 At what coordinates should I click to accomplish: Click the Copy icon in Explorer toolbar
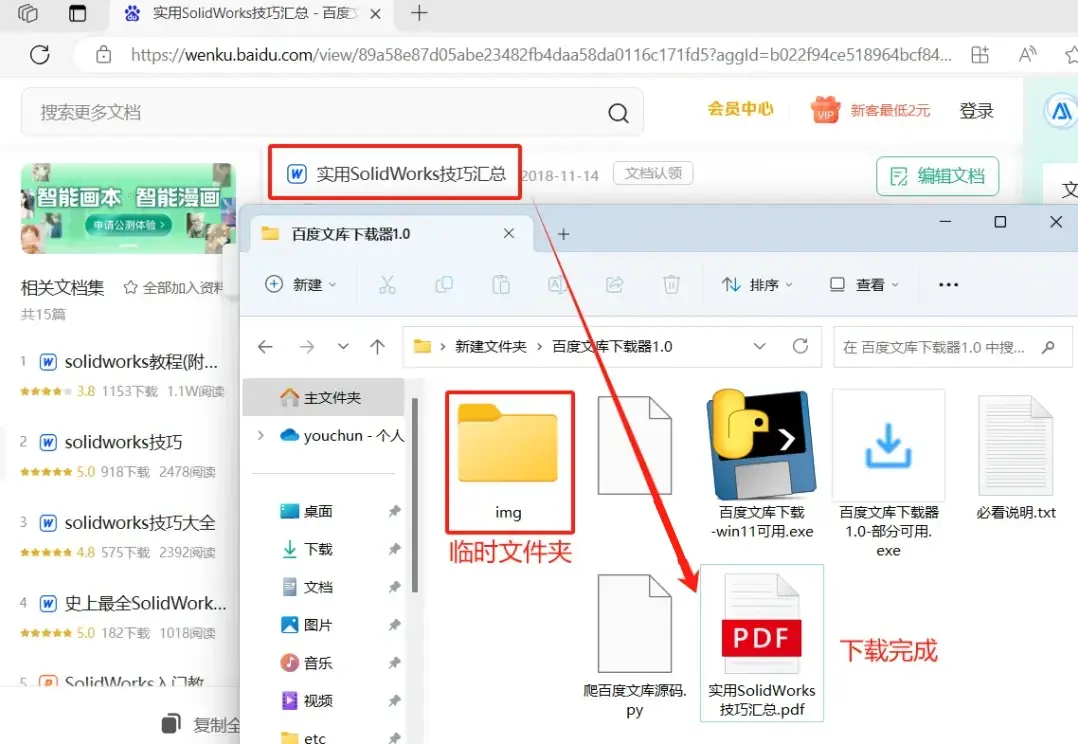444,284
